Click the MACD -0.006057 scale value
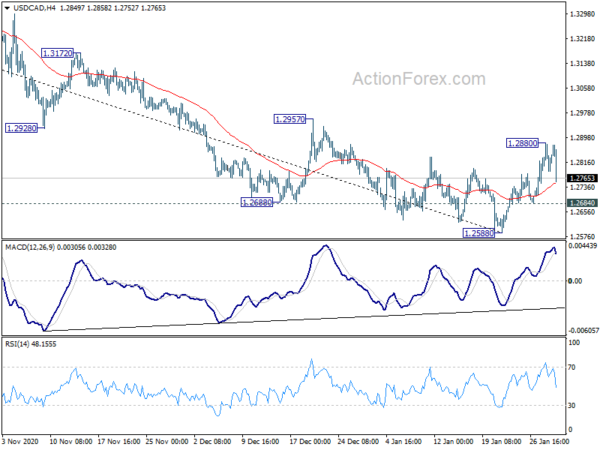 583,330
